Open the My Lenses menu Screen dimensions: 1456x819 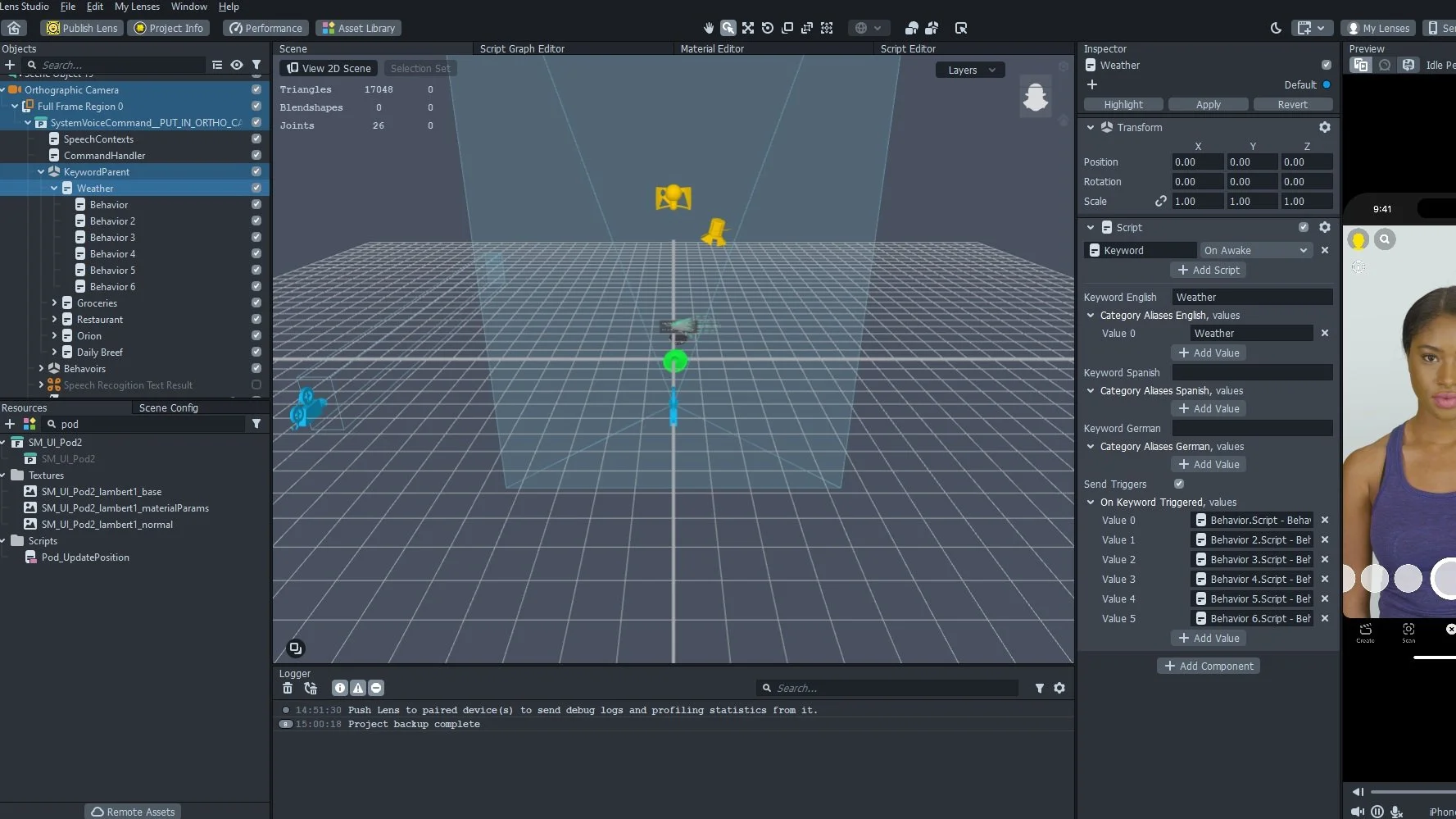(x=137, y=7)
